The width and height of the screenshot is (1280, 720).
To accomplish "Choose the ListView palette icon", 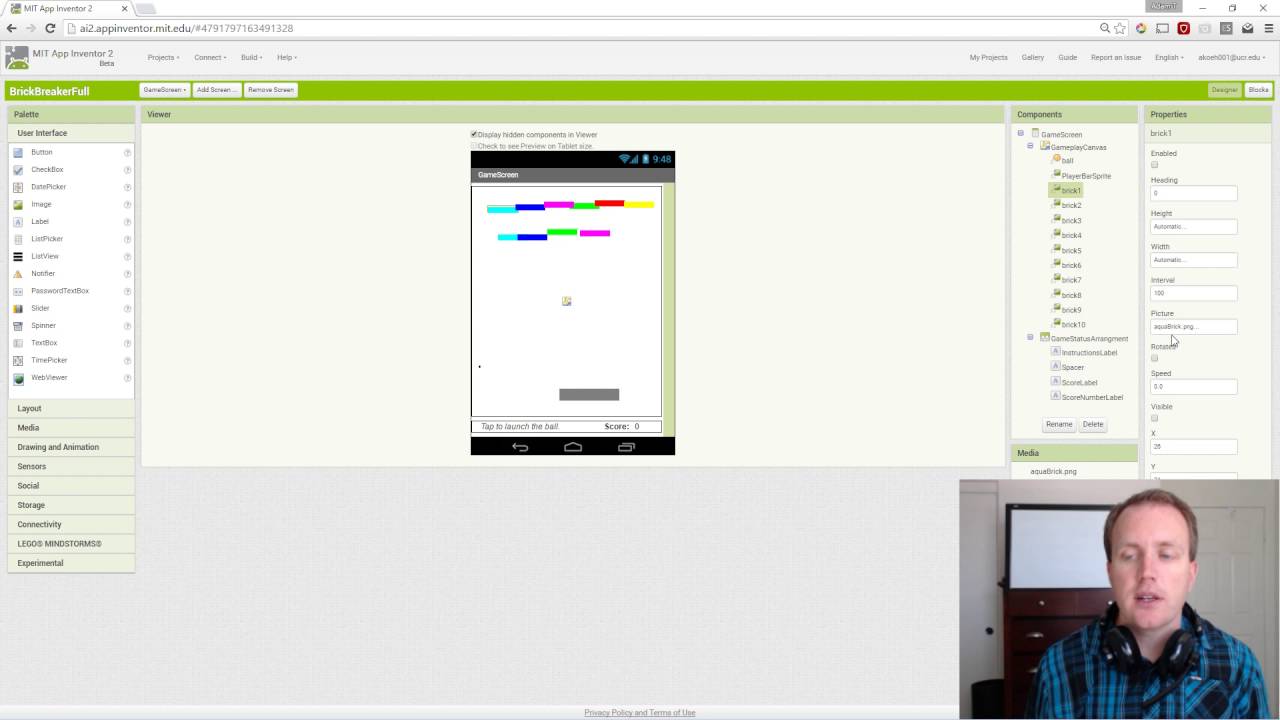I will [x=18, y=256].
